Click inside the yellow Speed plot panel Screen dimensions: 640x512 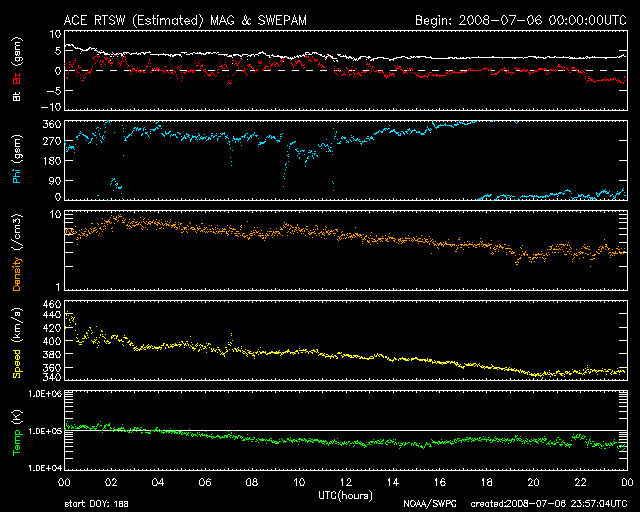346,340
